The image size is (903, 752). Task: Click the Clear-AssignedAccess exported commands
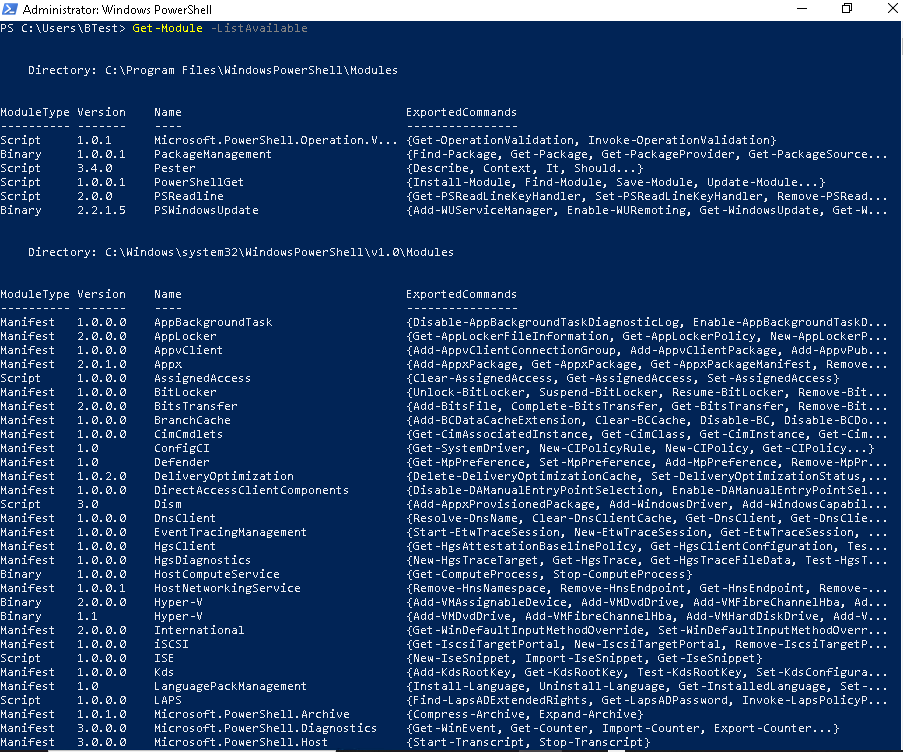623,378
